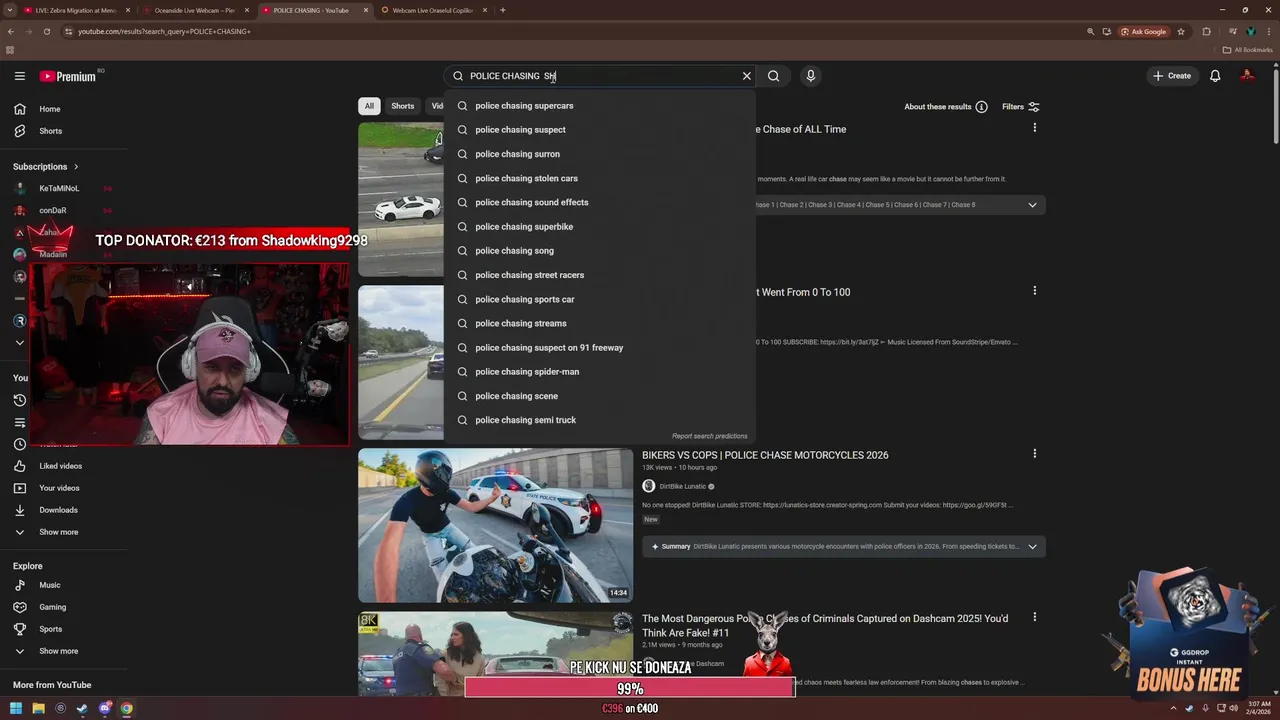The image size is (1280, 720).
Task: Switch to 'Oceanside Live Webcam' browser tab
Action: (194, 10)
